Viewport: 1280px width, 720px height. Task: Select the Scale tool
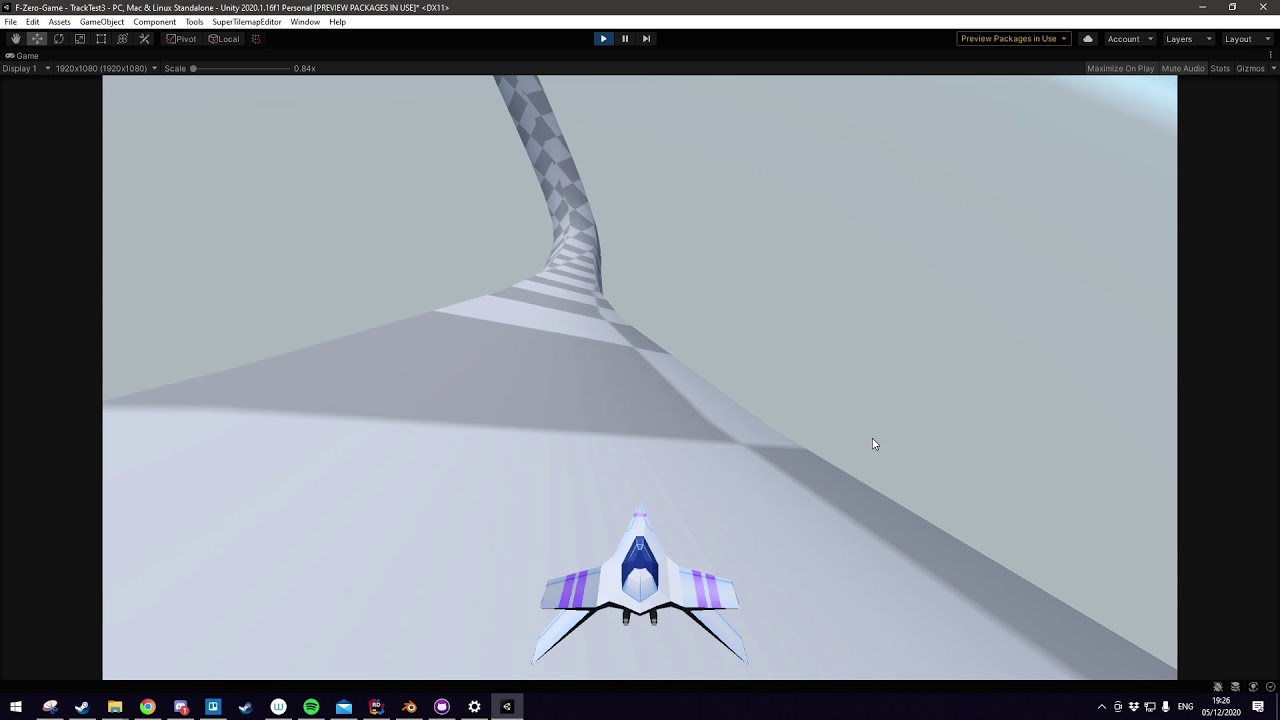80,38
